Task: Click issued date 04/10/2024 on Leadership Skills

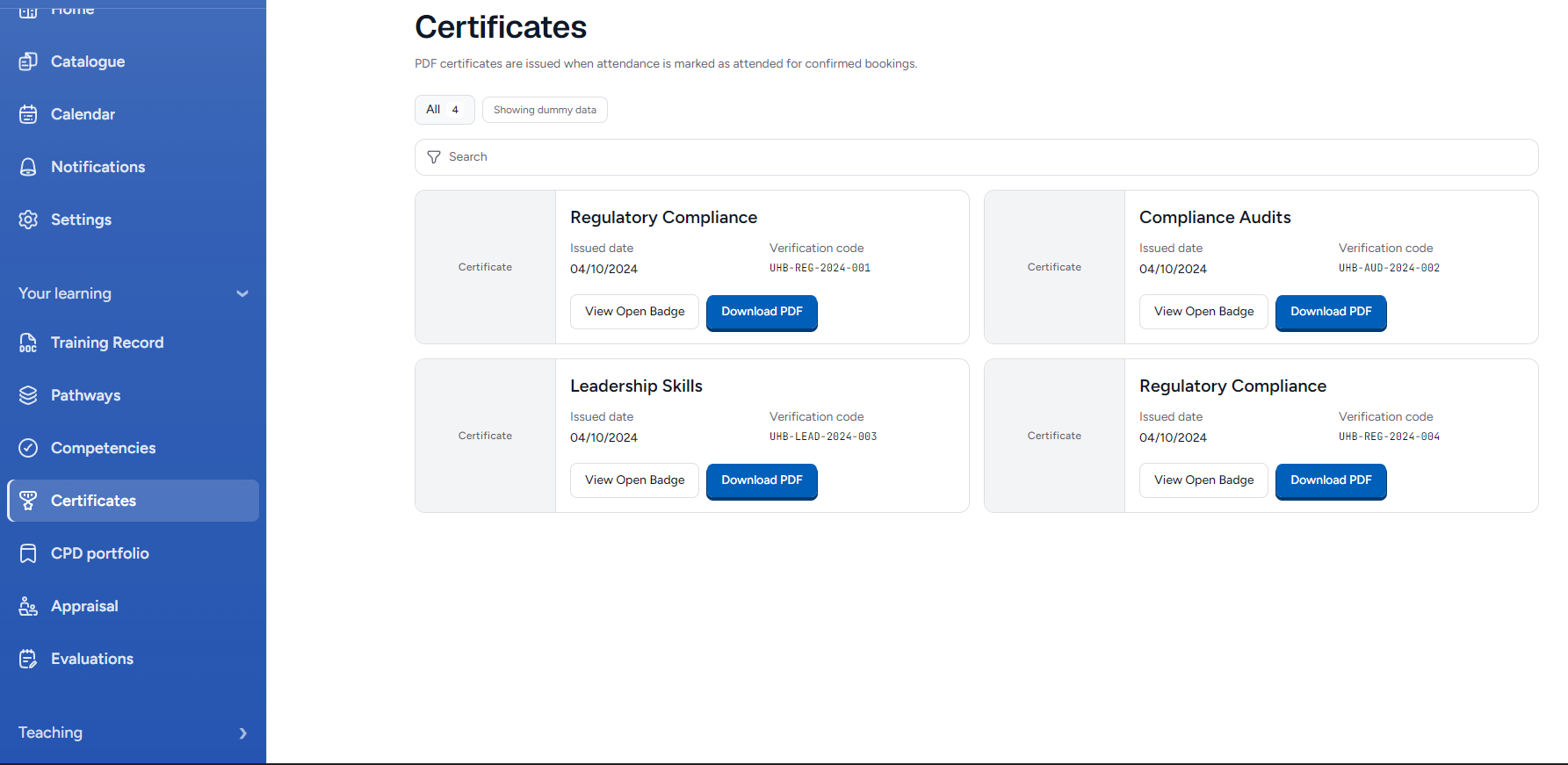Action: coord(603,437)
